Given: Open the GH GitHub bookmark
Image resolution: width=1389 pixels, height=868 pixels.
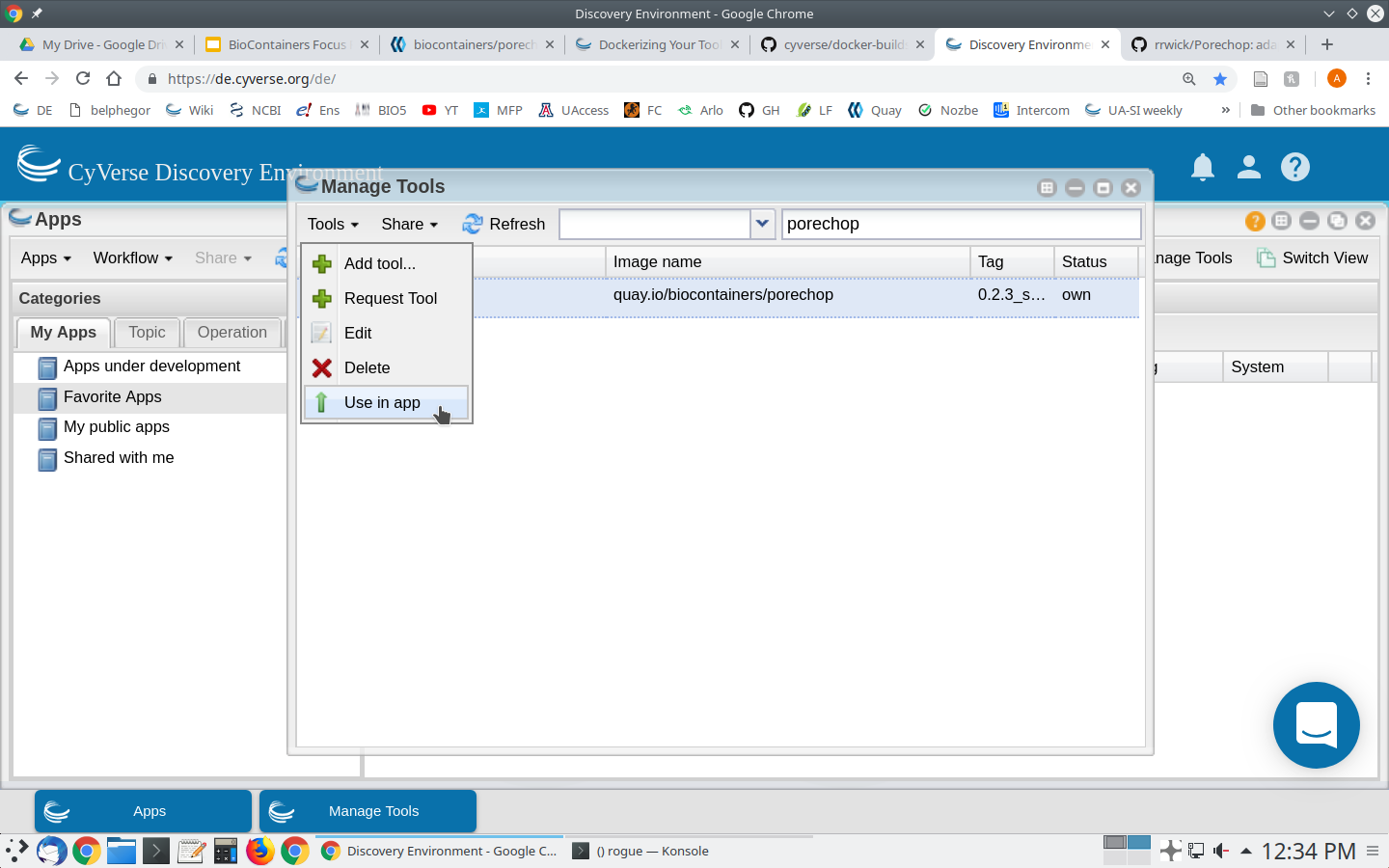Looking at the screenshot, I should (x=759, y=110).
